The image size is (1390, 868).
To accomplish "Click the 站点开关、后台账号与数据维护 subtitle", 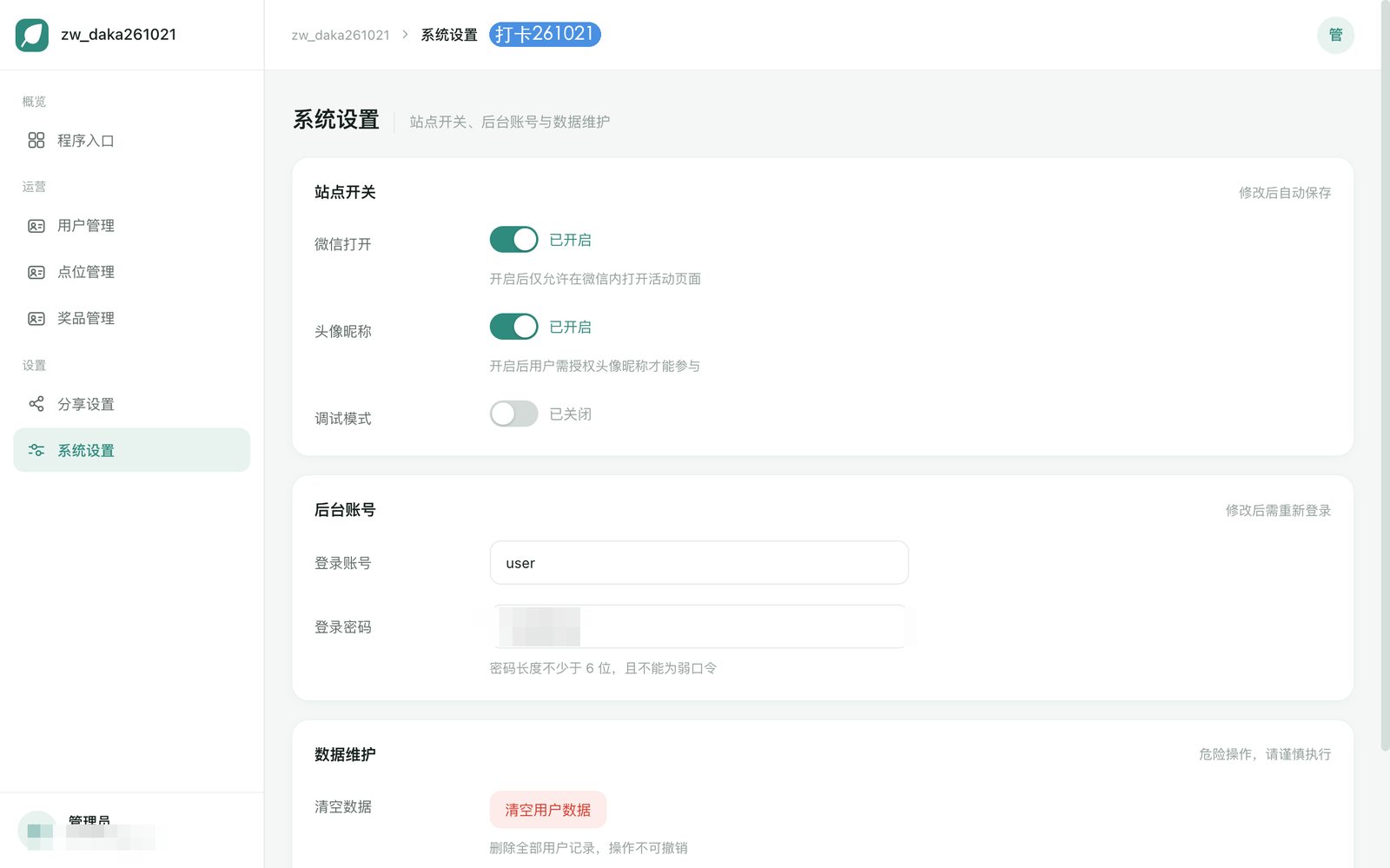I will pyautogui.click(x=510, y=122).
